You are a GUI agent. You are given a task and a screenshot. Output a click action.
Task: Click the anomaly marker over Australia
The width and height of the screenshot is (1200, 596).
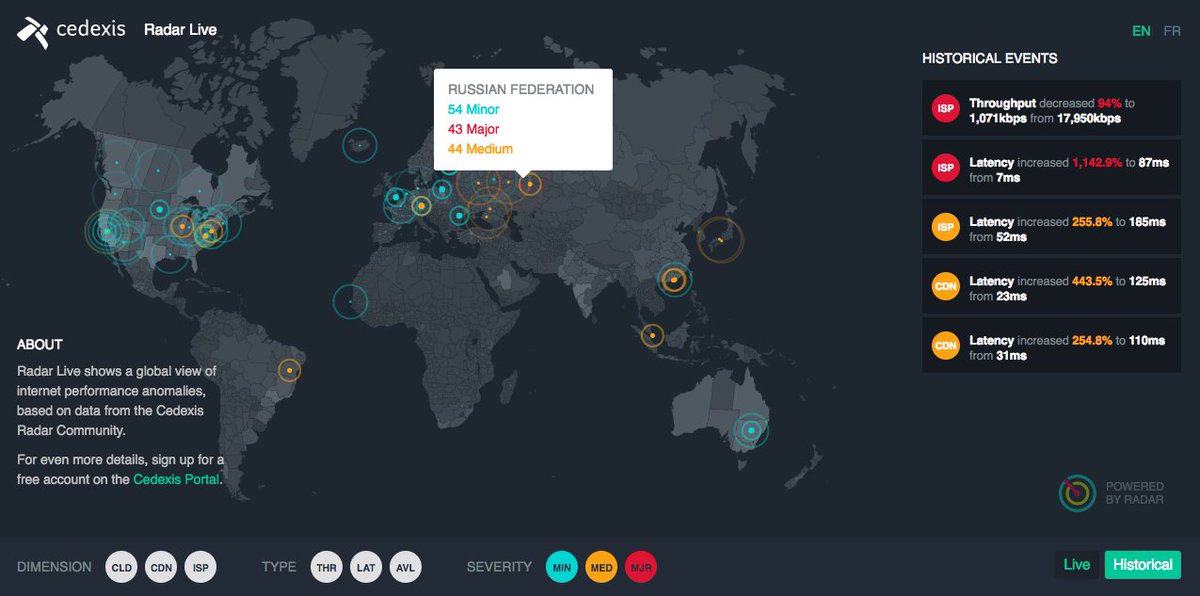[753, 432]
